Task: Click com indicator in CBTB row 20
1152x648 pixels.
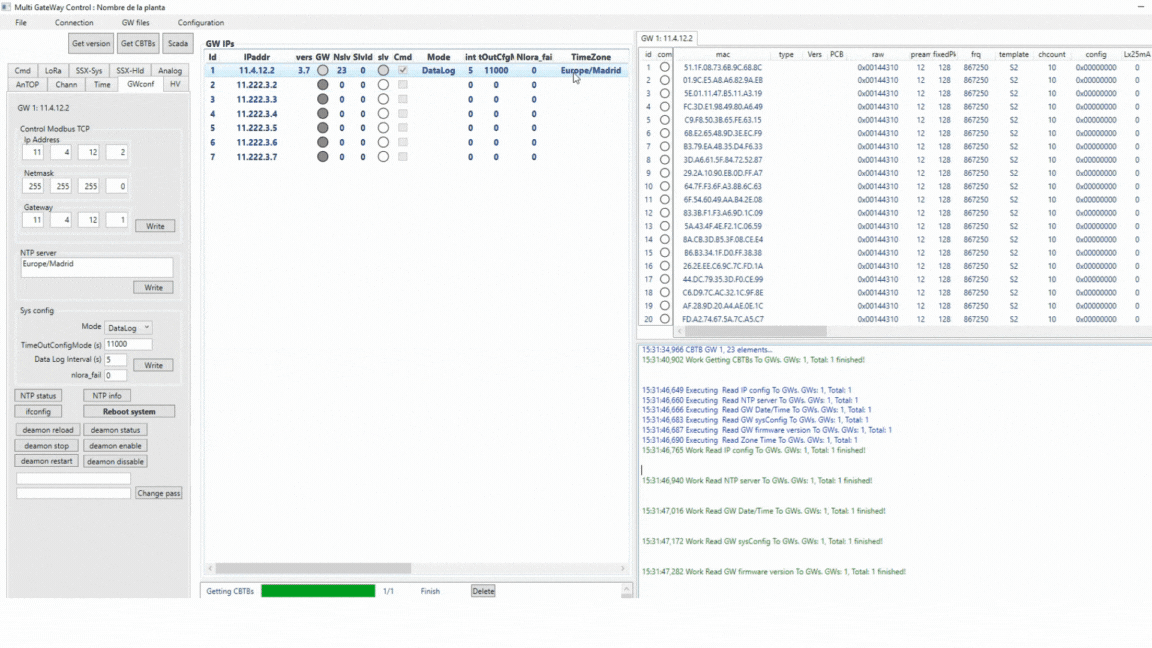Action: point(664,319)
